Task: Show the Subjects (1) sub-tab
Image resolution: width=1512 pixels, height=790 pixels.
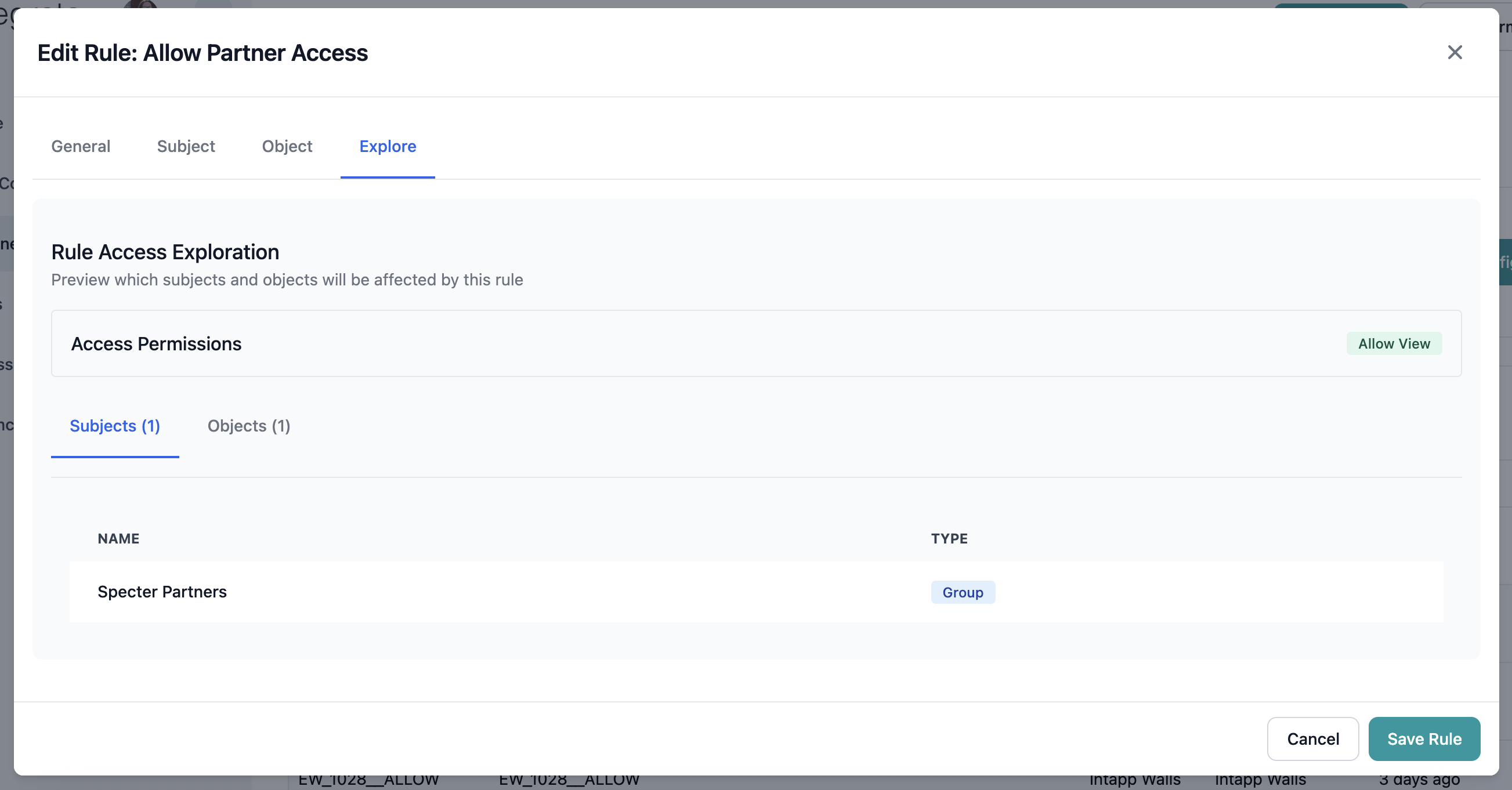Action: pyautogui.click(x=114, y=426)
